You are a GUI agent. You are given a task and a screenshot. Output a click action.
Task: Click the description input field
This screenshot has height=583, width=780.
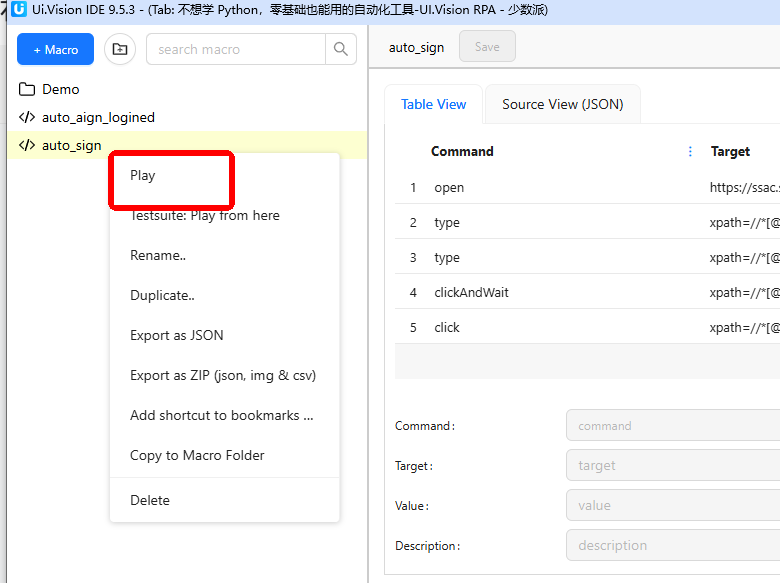coord(673,545)
